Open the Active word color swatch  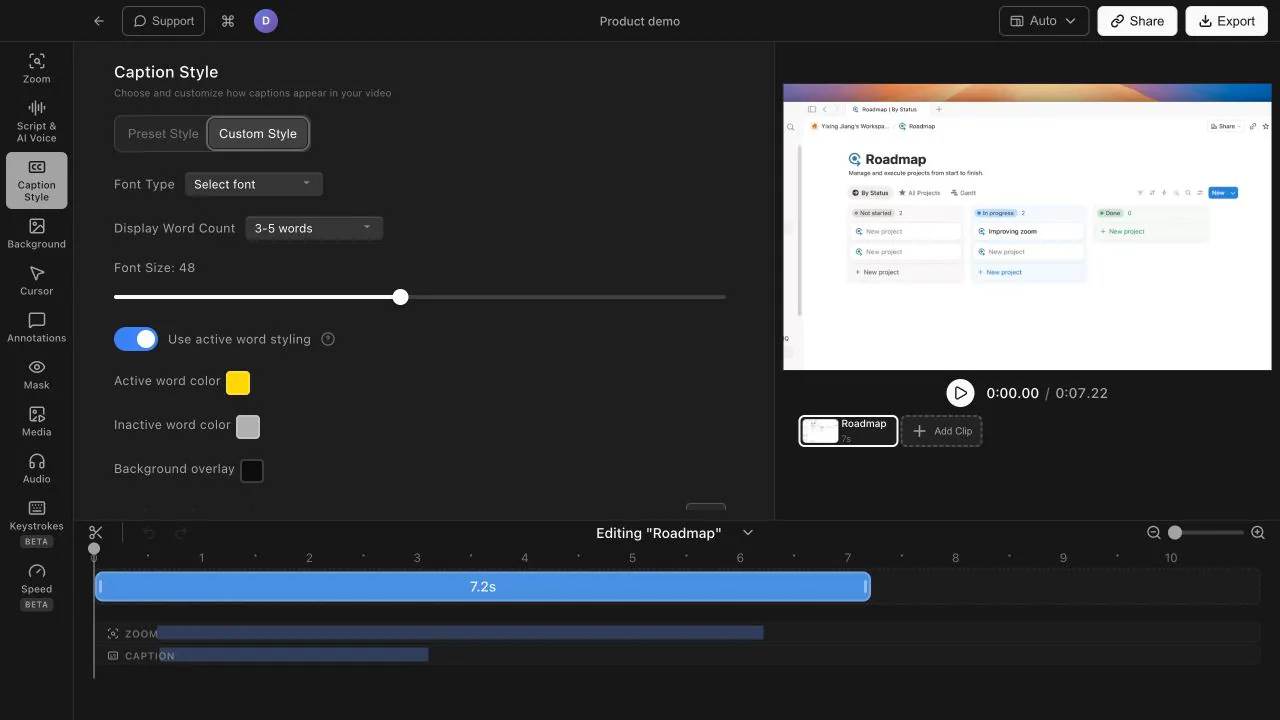[238, 382]
